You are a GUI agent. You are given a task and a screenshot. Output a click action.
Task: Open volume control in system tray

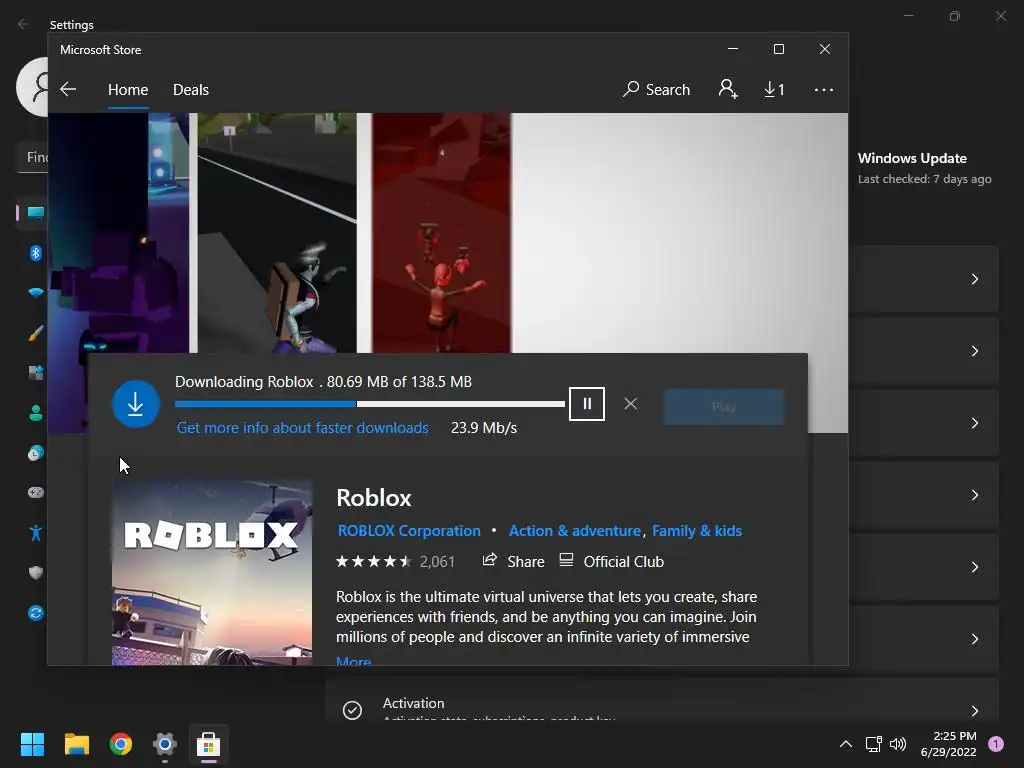click(x=898, y=744)
